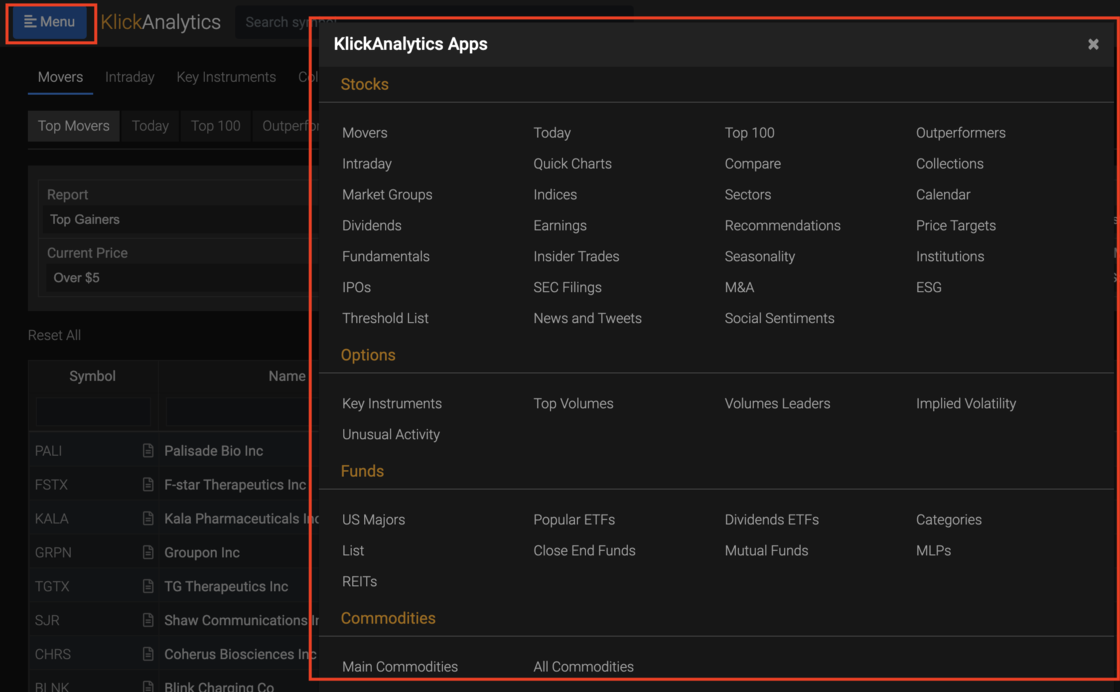The width and height of the screenshot is (1120, 692).
Task: Open Outperformers app link
Action: (960, 133)
